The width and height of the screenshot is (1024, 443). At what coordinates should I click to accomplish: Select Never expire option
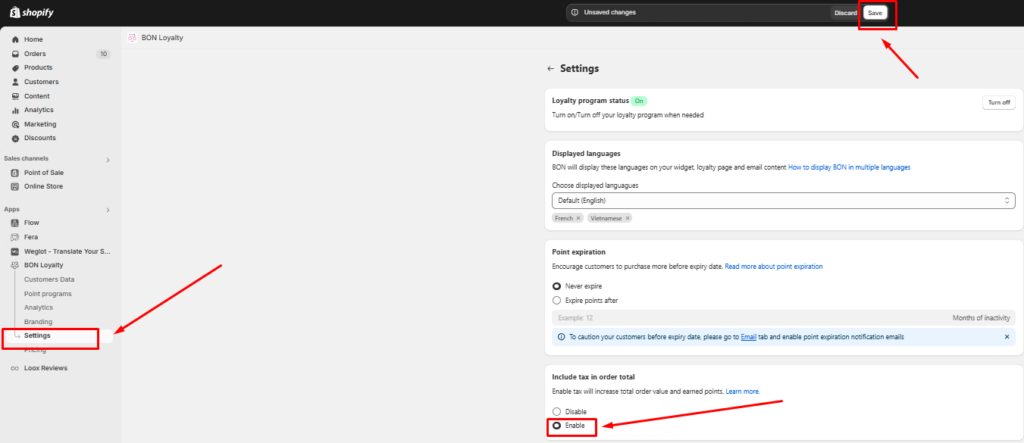556,286
